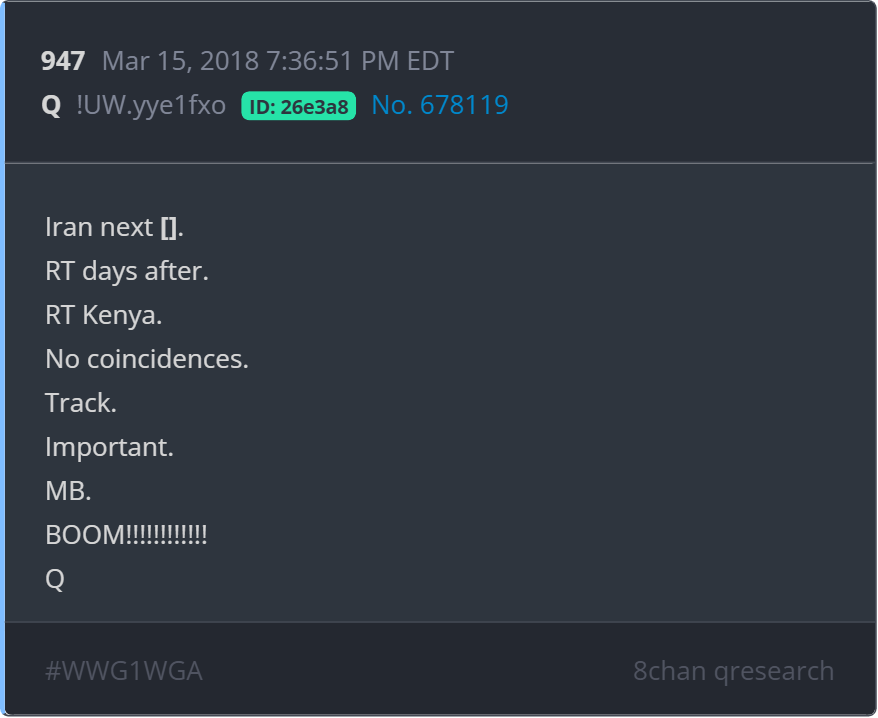This screenshot has height=718, width=878.
Task: Click the Q signature ending the post body
Action: 55,579
